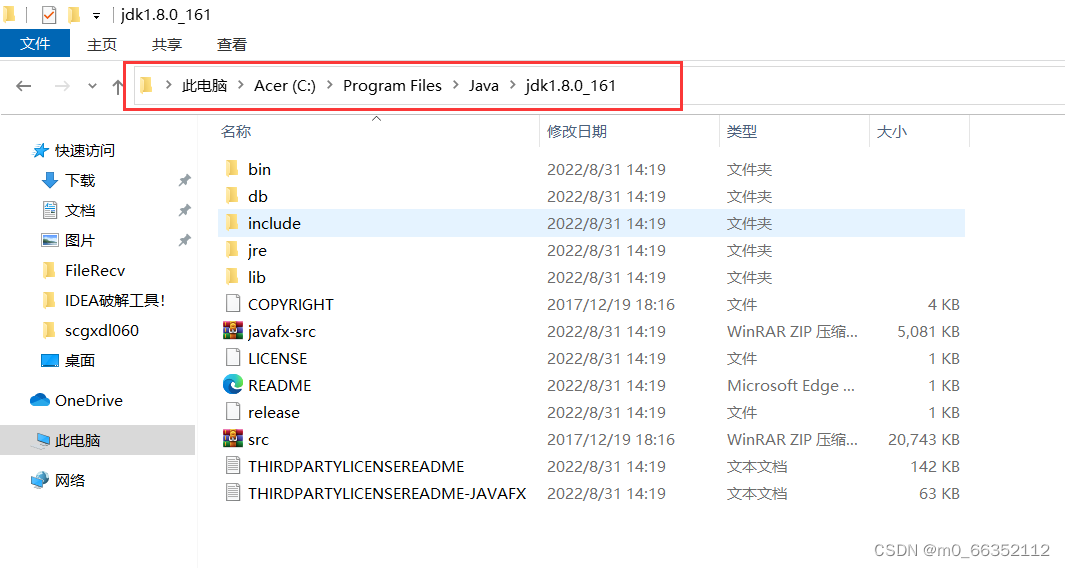Expand chevron before 此电脑 in address bar

click(168, 85)
